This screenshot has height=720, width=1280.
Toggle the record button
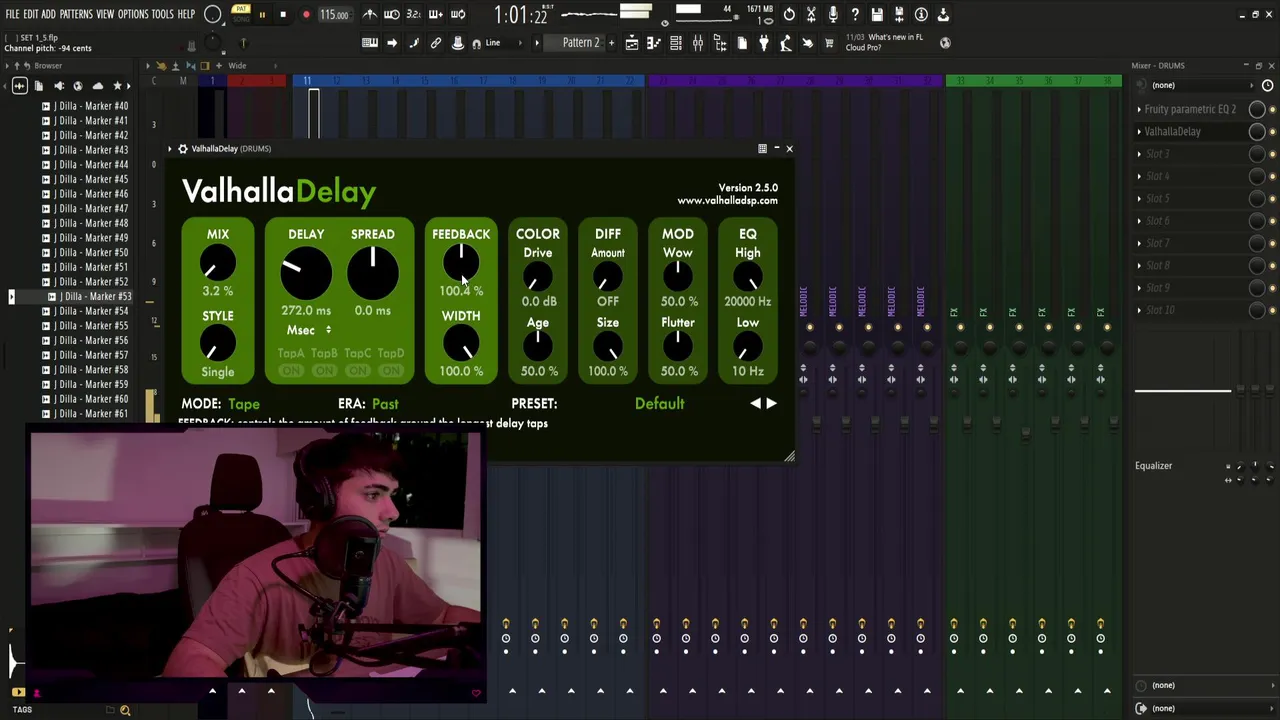(306, 15)
